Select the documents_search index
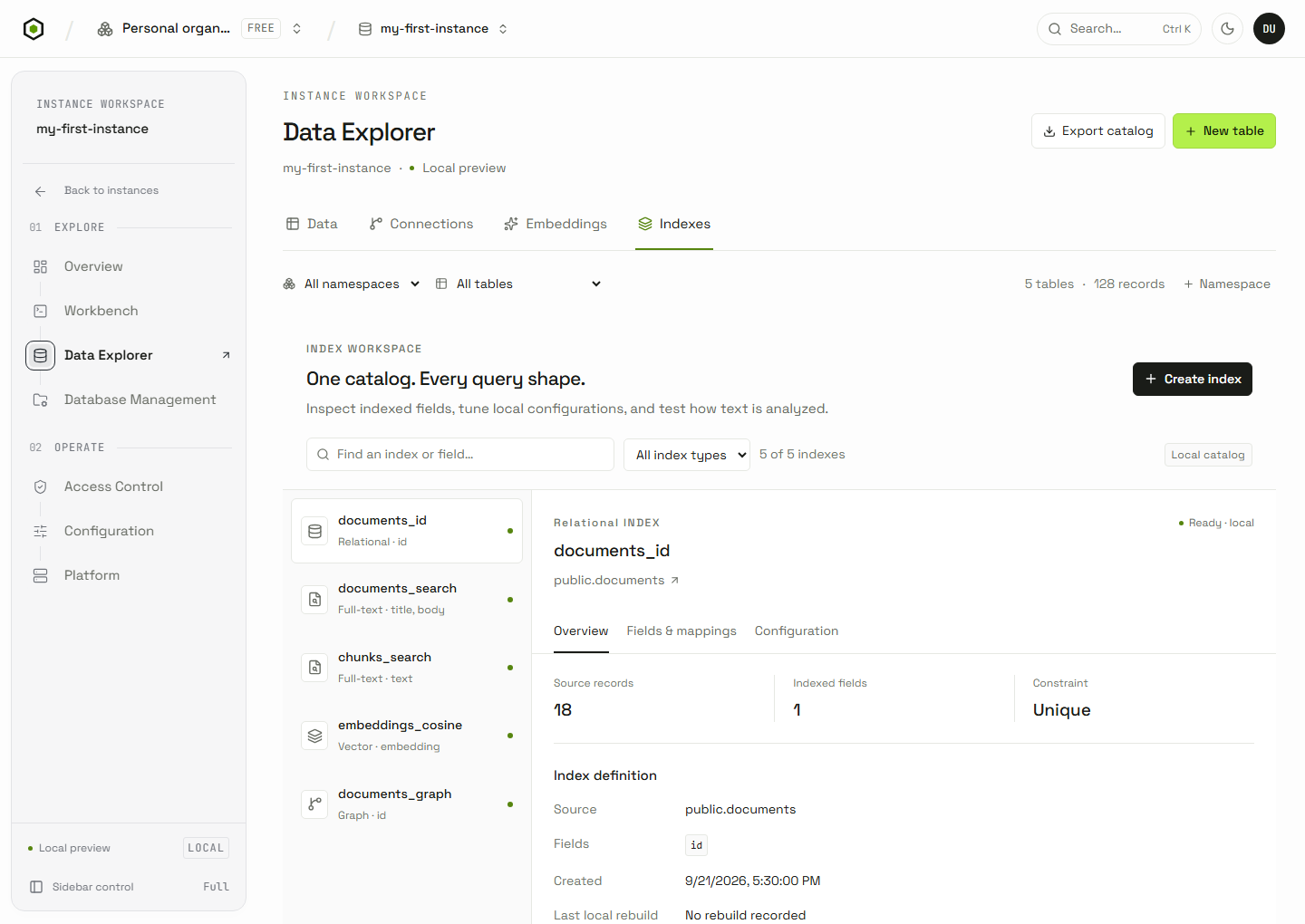The image size is (1305, 924). click(407, 599)
